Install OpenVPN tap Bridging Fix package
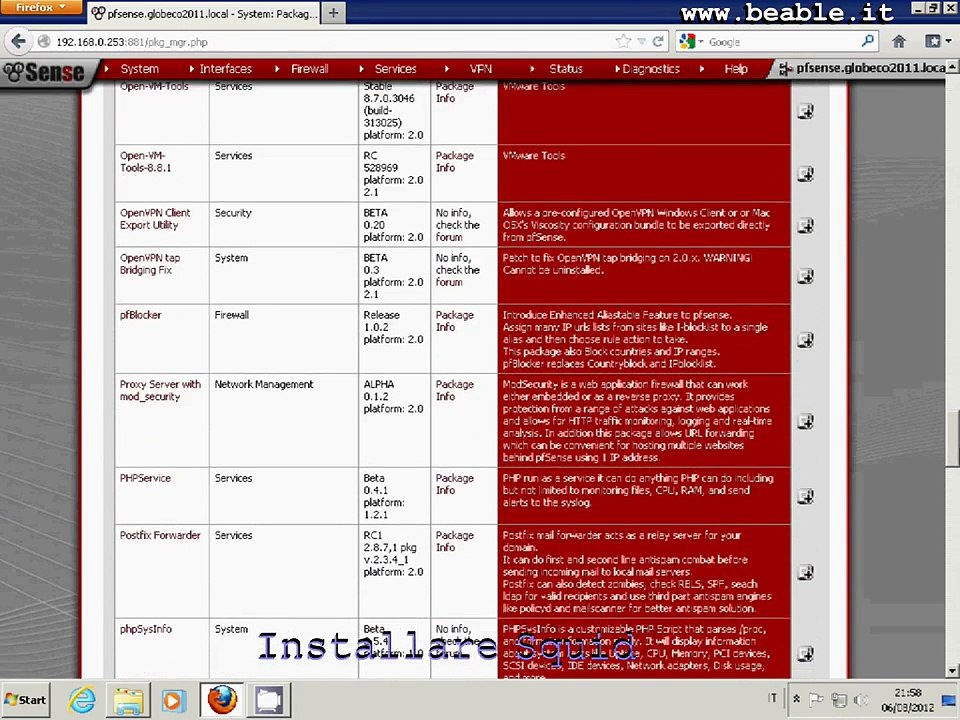 (806, 276)
